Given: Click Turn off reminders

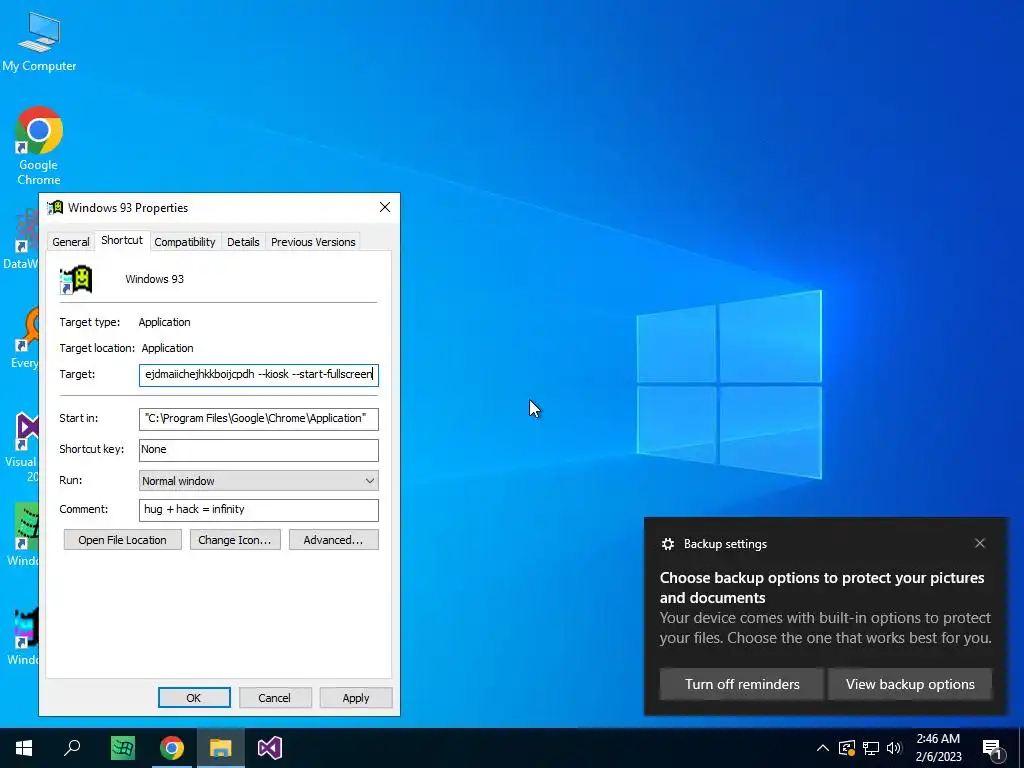Looking at the screenshot, I should [742, 684].
